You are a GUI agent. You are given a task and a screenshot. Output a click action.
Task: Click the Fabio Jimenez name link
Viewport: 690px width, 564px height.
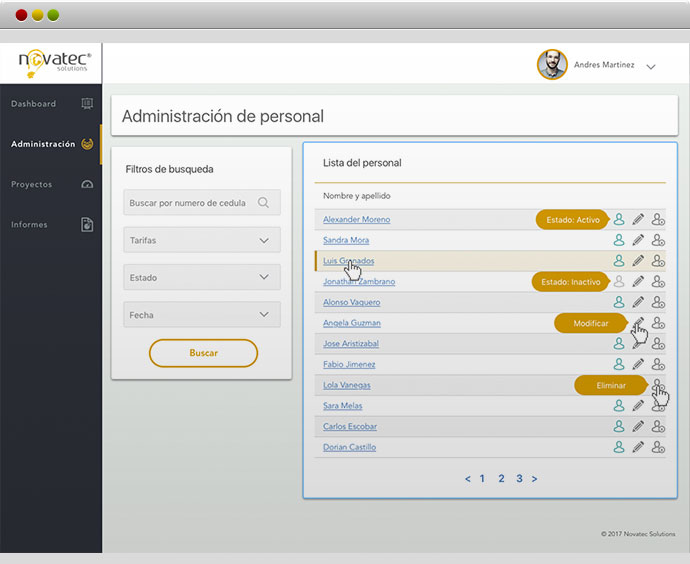[349, 364]
